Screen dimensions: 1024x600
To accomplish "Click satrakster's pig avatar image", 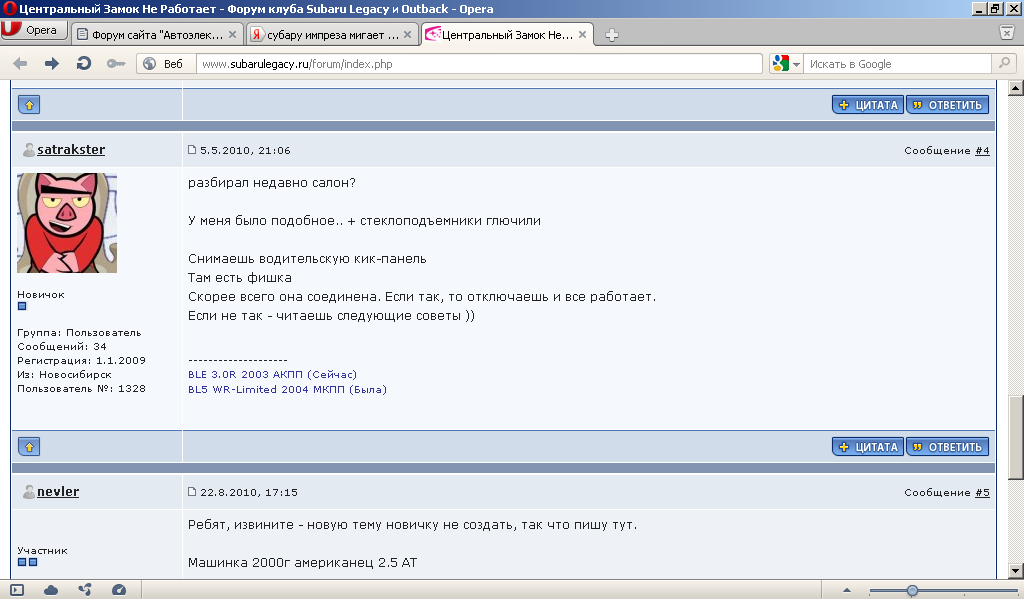I will pos(67,223).
